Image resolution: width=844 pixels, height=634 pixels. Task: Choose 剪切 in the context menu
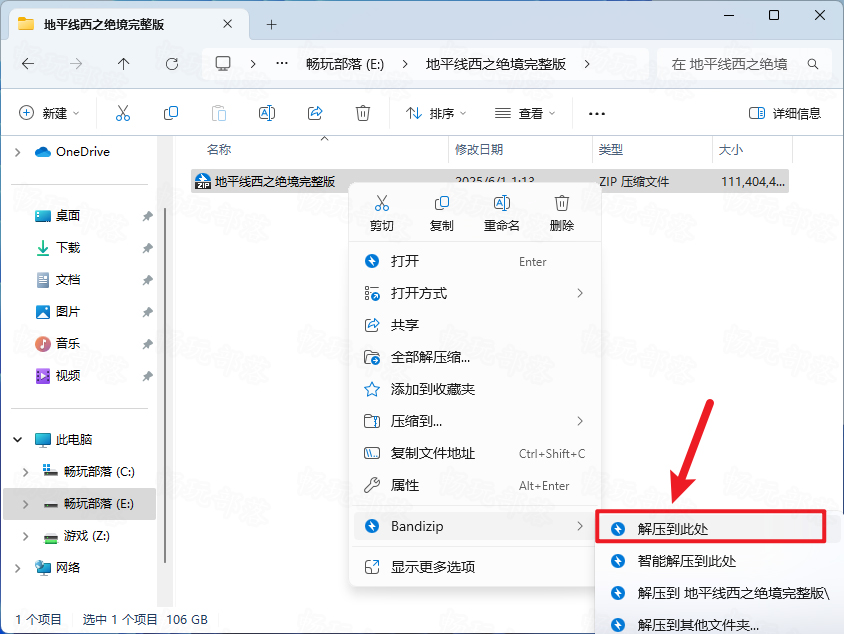[x=382, y=213]
